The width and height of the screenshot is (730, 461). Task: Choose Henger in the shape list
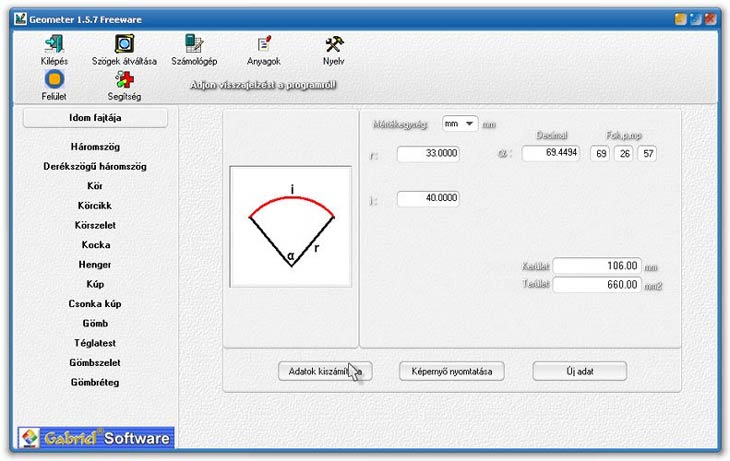click(95, 265)
